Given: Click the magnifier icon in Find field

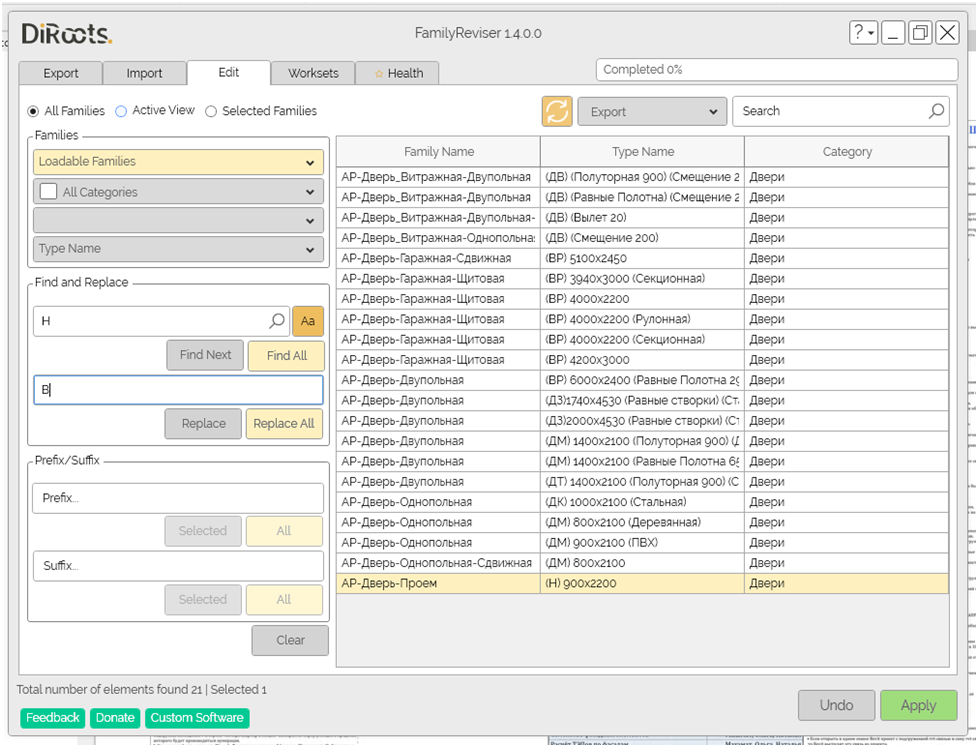Looking at the screenshot, I should tap(277, 321).
